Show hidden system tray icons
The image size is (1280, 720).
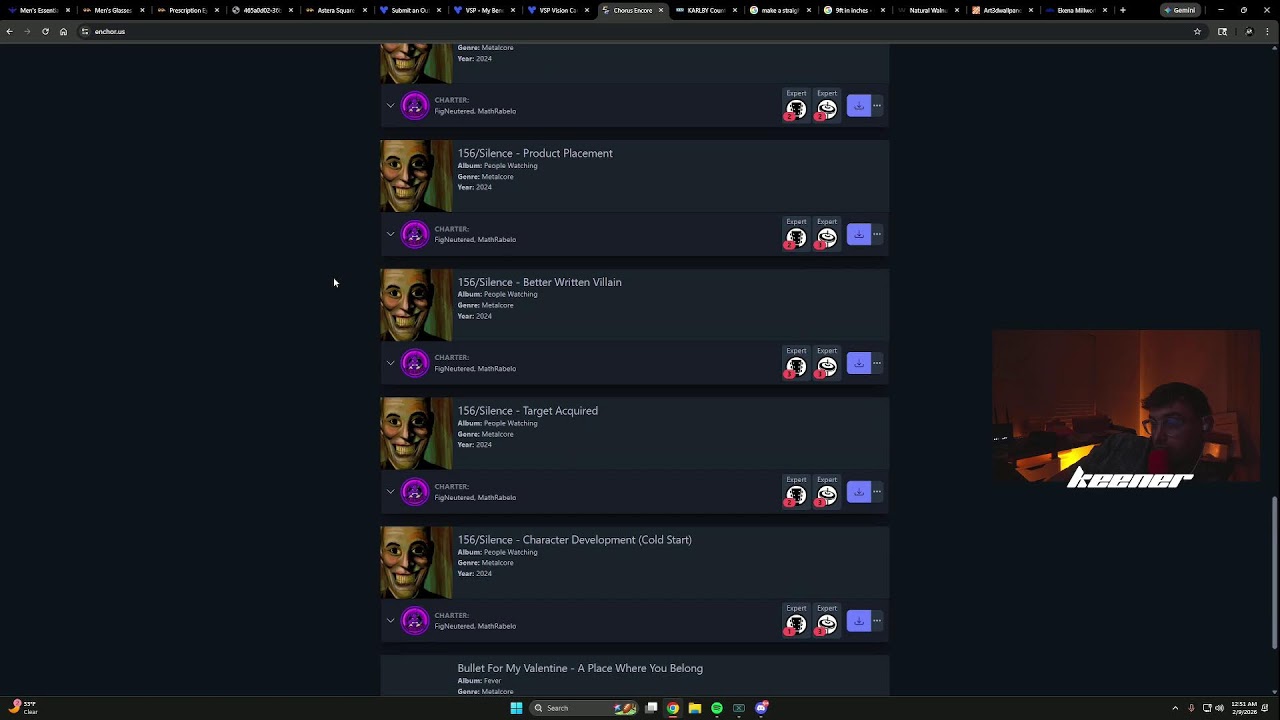tap(1175, 708)
